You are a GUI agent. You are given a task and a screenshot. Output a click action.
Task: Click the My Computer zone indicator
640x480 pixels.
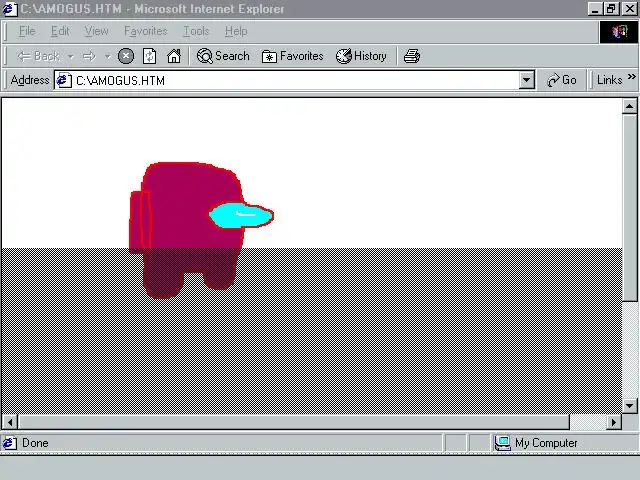click(x=536, y=443)
